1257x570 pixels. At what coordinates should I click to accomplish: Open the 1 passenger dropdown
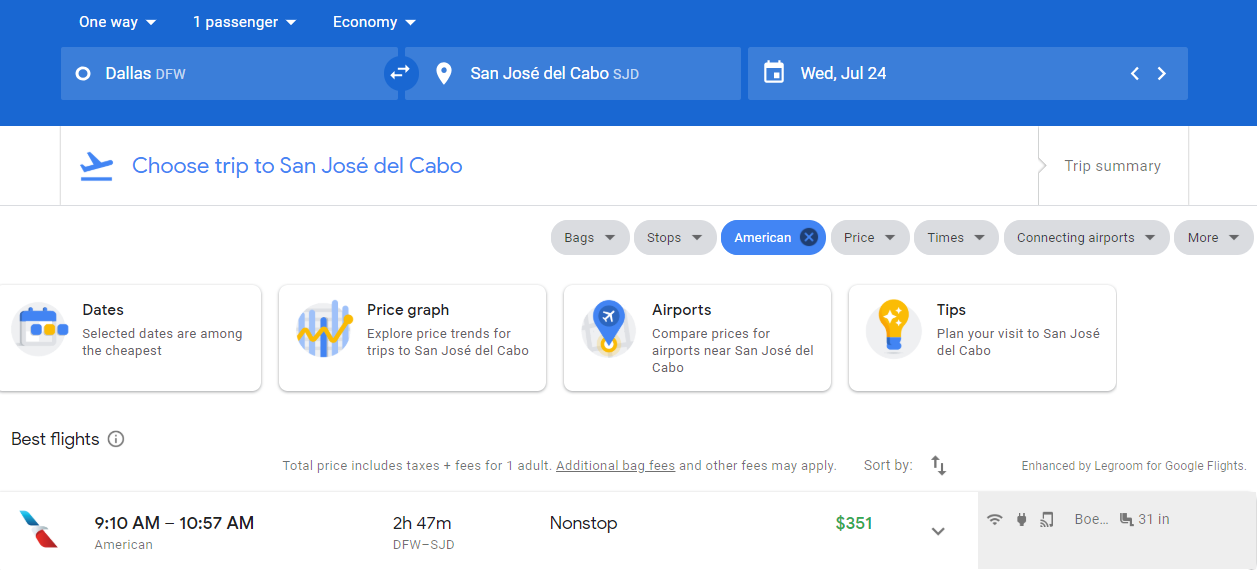tap(245, 22)
